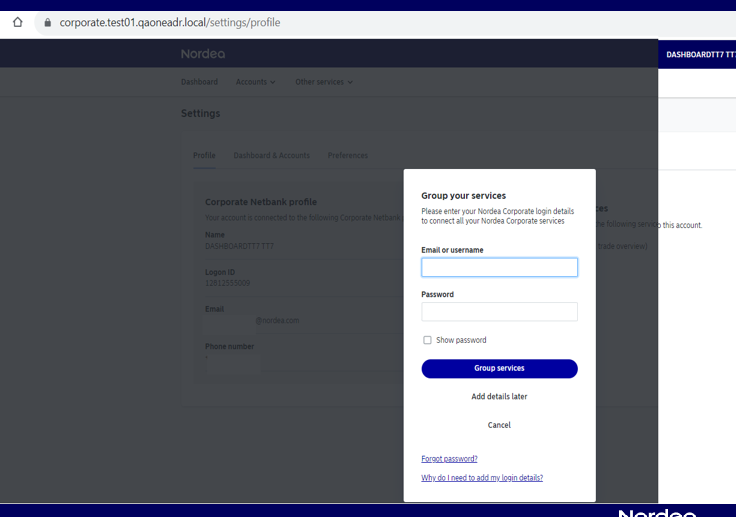Click the Nordea logo in header

pyautogui.click(x=203, y=54)
